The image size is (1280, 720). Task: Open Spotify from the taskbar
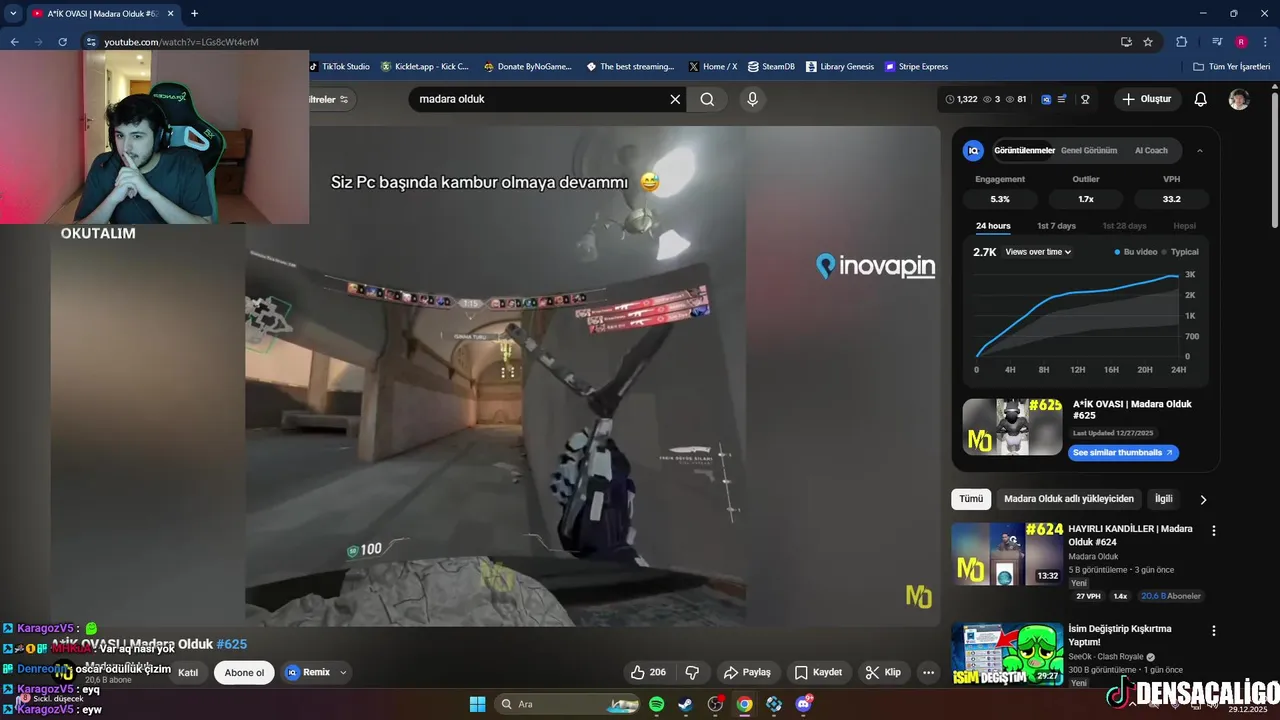[656, 704]
